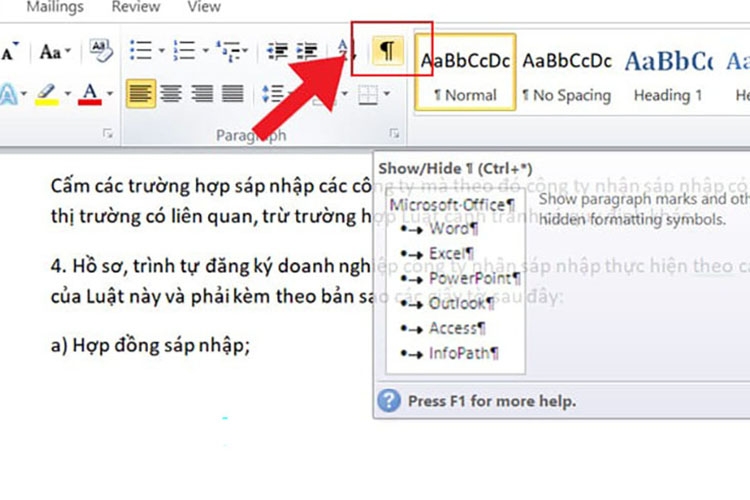Viewport: 750px width, 500px height.
Task: Open the Numbering library dropdown arrow
Action: (205, 50)
